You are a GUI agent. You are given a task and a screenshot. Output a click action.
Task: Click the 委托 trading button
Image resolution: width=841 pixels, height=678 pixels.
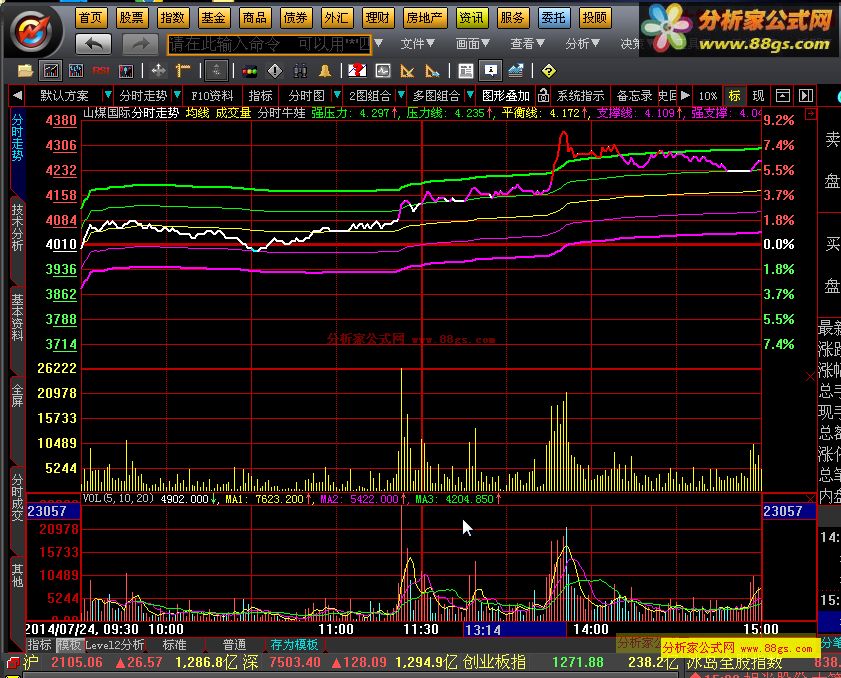click(553, 18)
